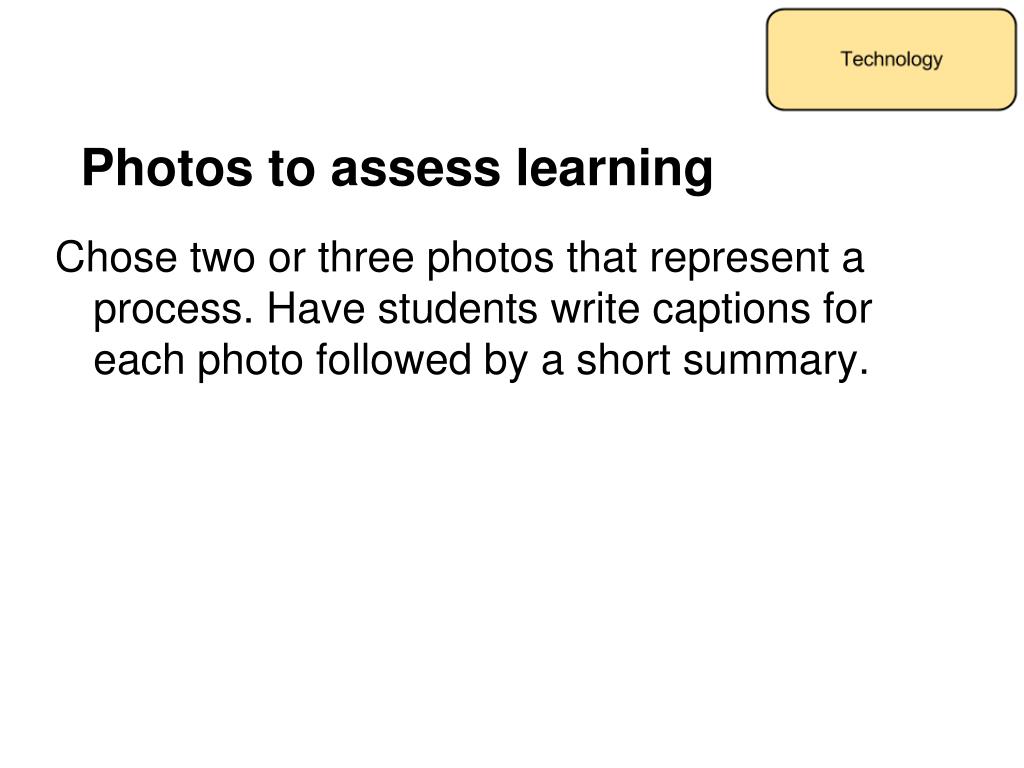
Task: Select the 'Photos to assess learning' title
Action: [x=397, y=168]
